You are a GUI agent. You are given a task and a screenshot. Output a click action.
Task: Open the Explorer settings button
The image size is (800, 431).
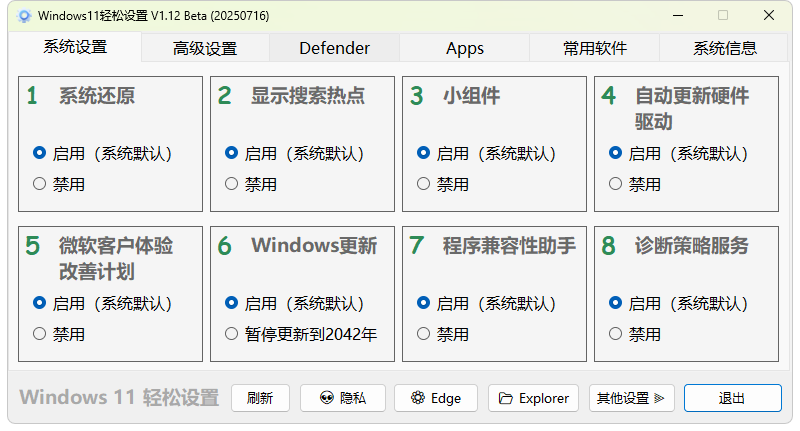point(533,398)
